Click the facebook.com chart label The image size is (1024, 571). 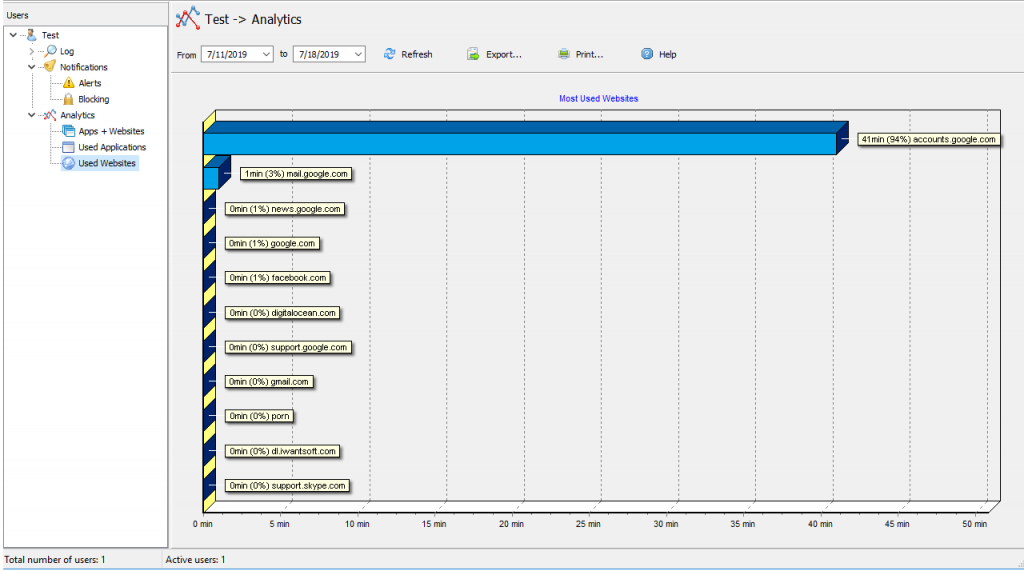coord(277,278)
